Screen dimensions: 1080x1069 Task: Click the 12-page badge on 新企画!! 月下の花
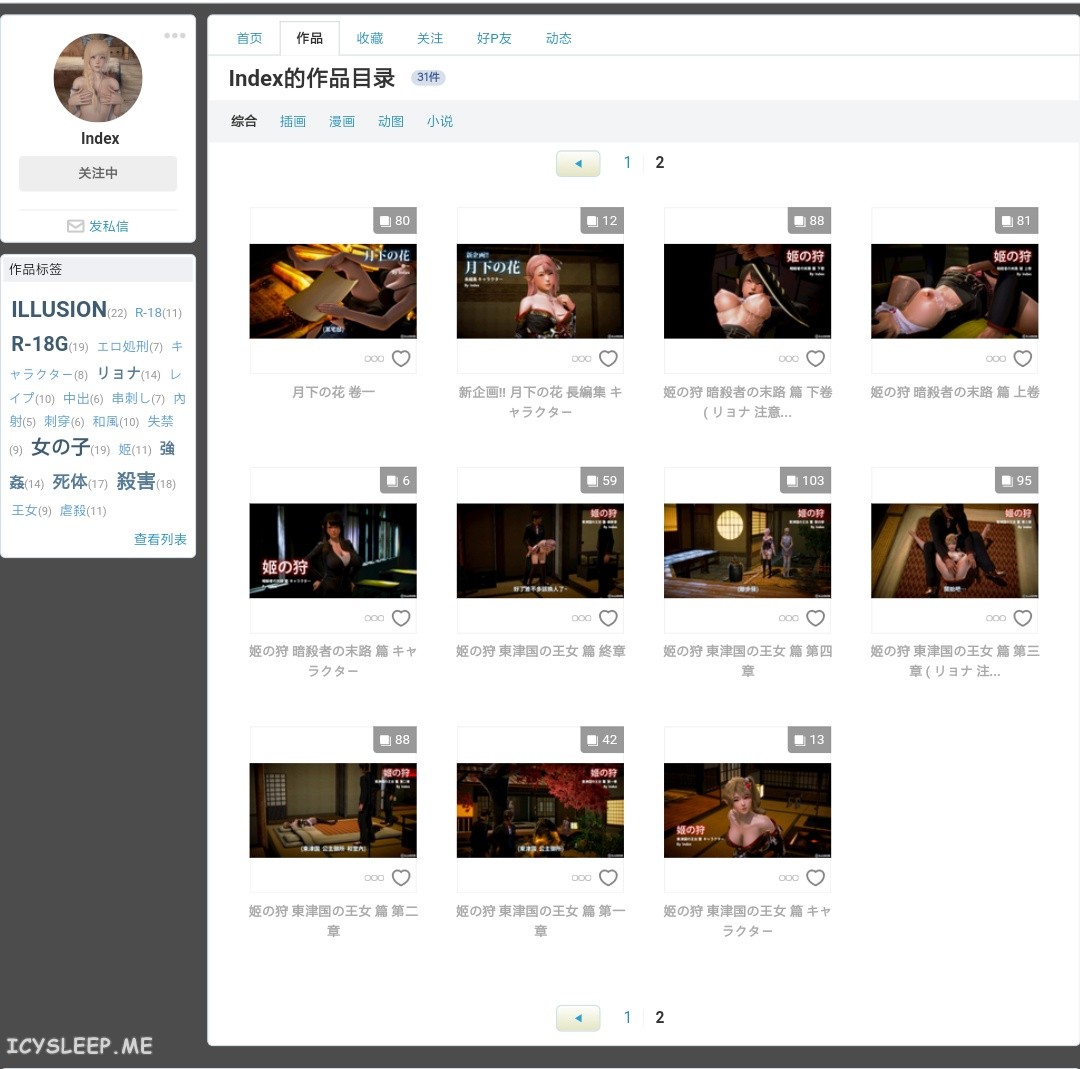tap(602, 221)
